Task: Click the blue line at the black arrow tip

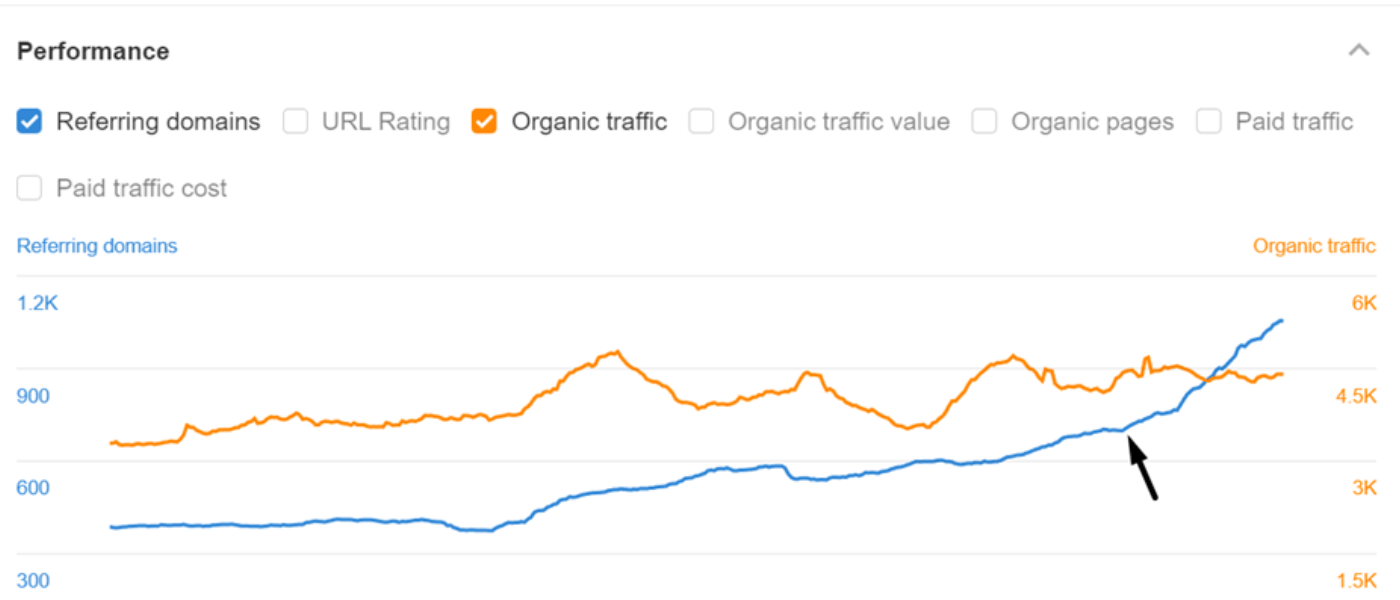Action: 1124,431
